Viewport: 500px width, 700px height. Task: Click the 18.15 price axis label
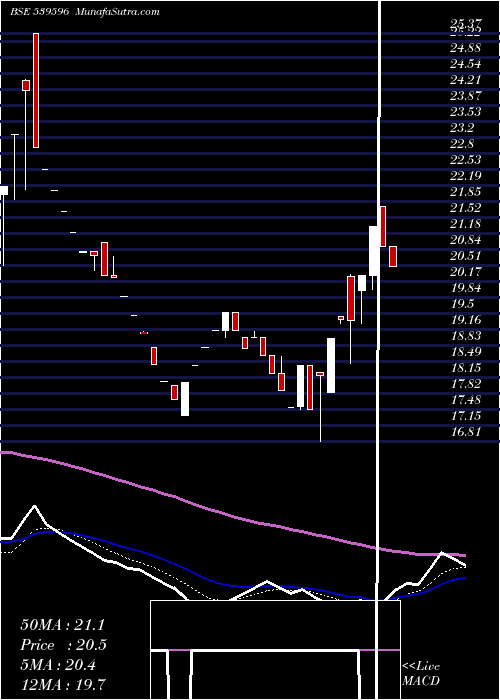click(x=466, y=368)
